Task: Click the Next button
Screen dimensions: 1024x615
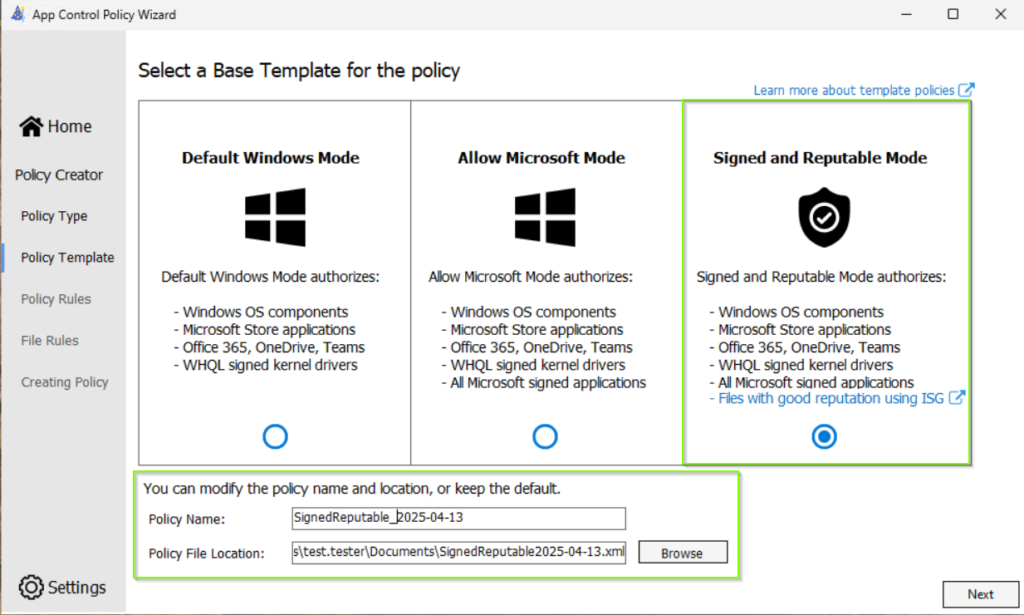Action: (x=980, y=594)
